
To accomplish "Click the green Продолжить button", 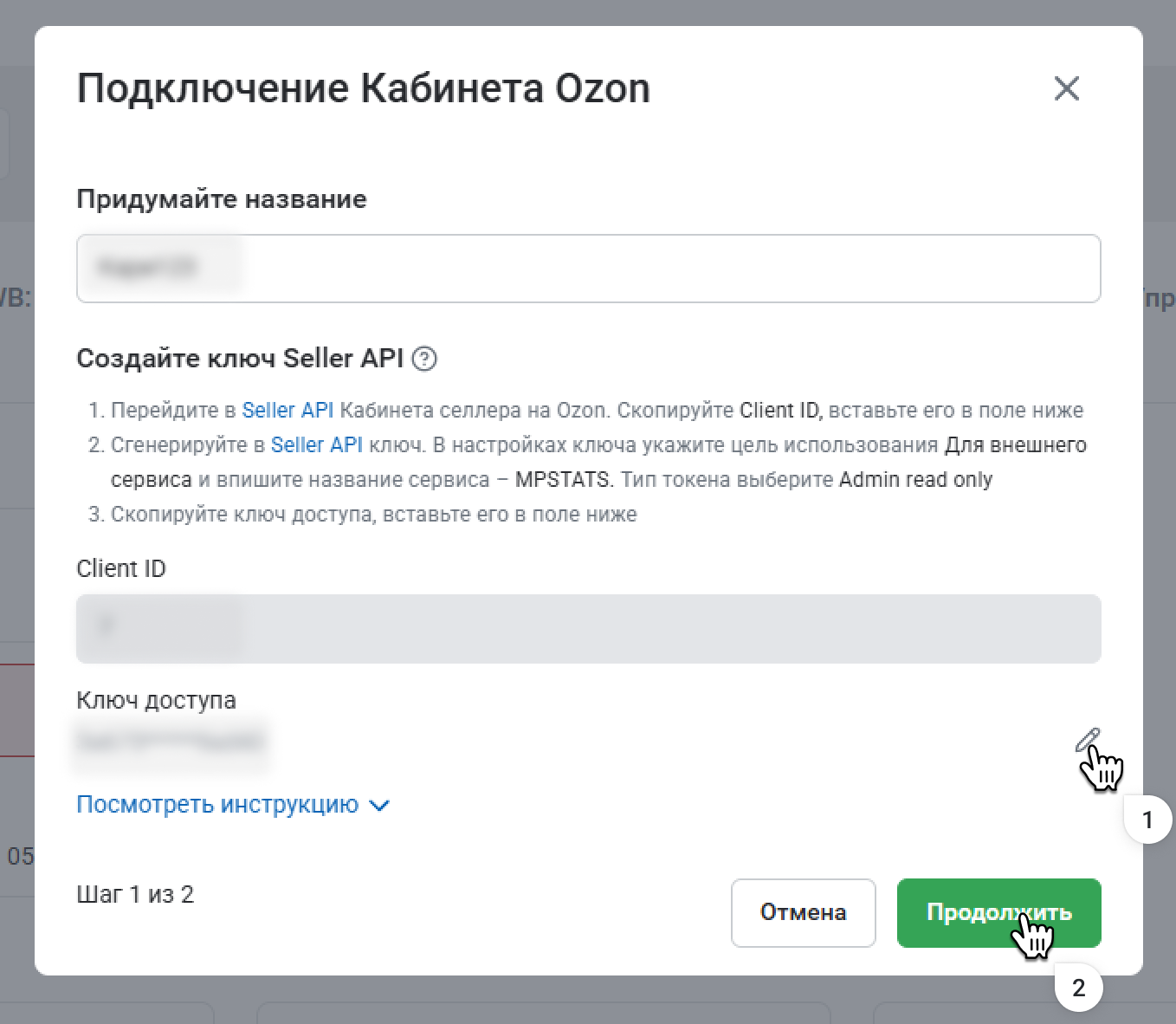I will click(x=998, y=913).
